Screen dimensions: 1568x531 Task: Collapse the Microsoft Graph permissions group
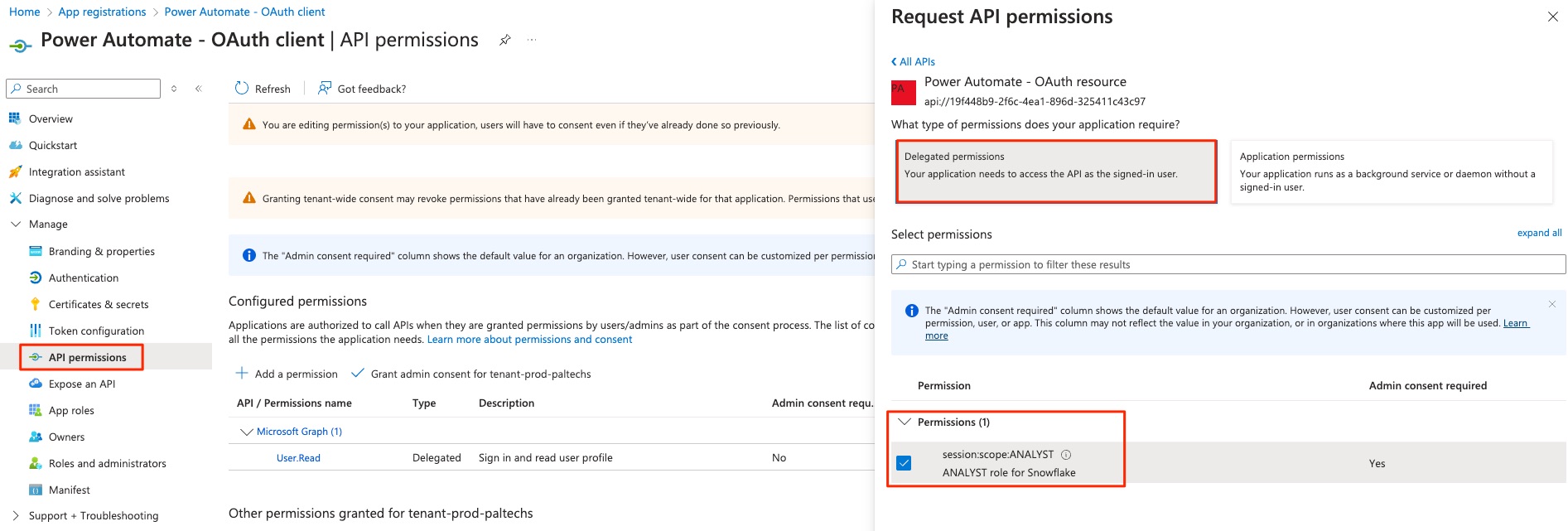coord(246,431)
